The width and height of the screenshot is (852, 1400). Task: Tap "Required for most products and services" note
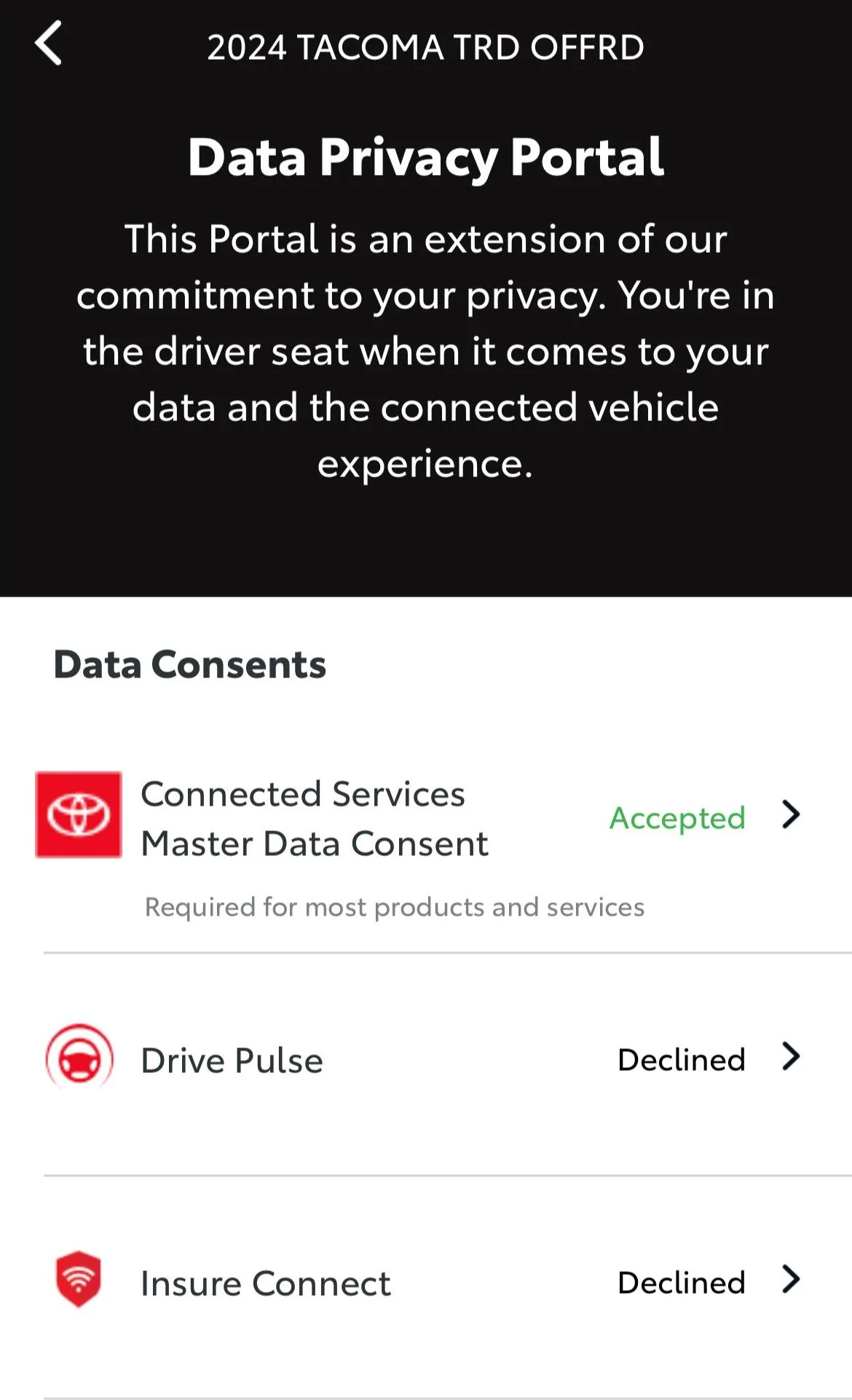click(x=394, y=907)
